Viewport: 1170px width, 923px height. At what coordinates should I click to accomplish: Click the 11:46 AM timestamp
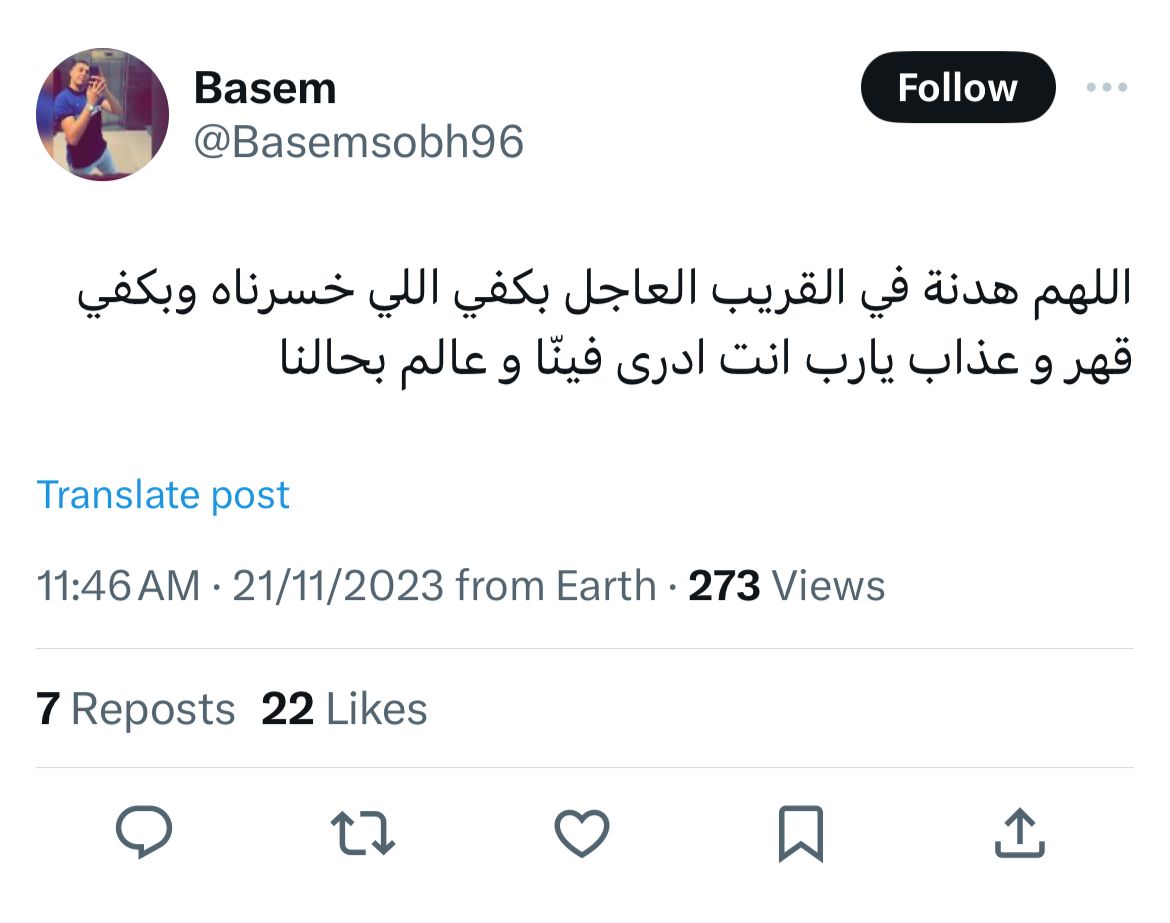[118, 585]
